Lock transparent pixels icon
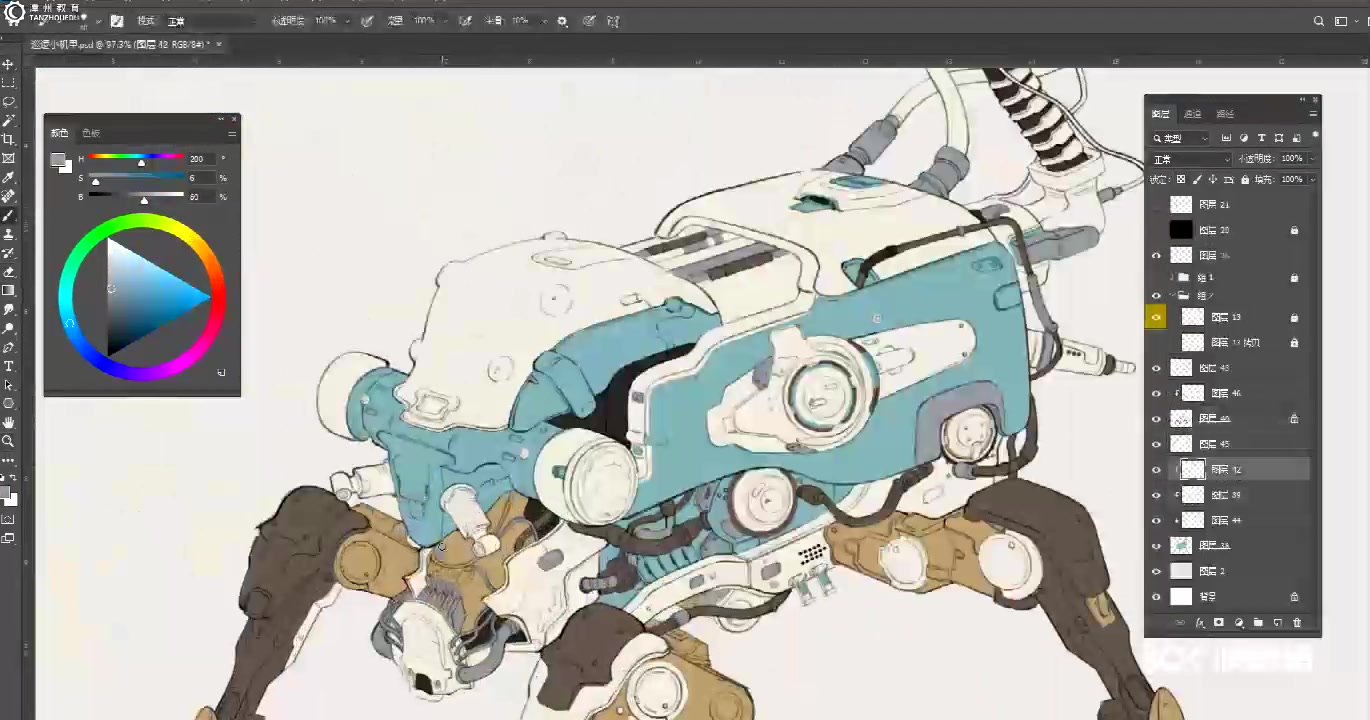The width and height of the screenshot is (1370, 720). click(x=1181, y=180)
